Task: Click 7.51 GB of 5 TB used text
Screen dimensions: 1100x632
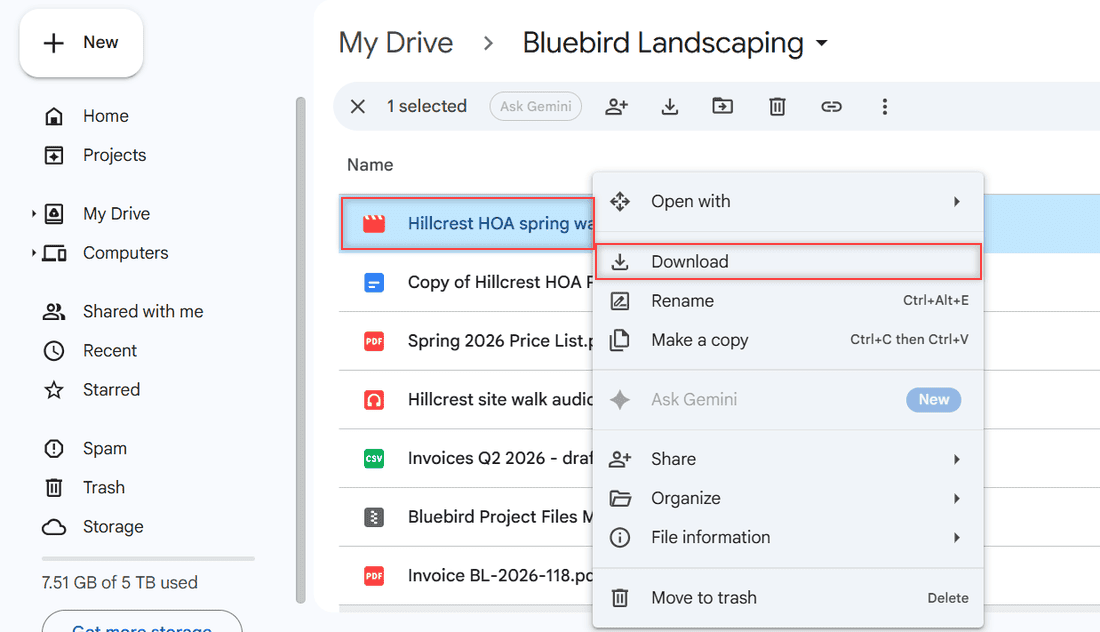Action: pyautogui.click(x=119, y=582)
